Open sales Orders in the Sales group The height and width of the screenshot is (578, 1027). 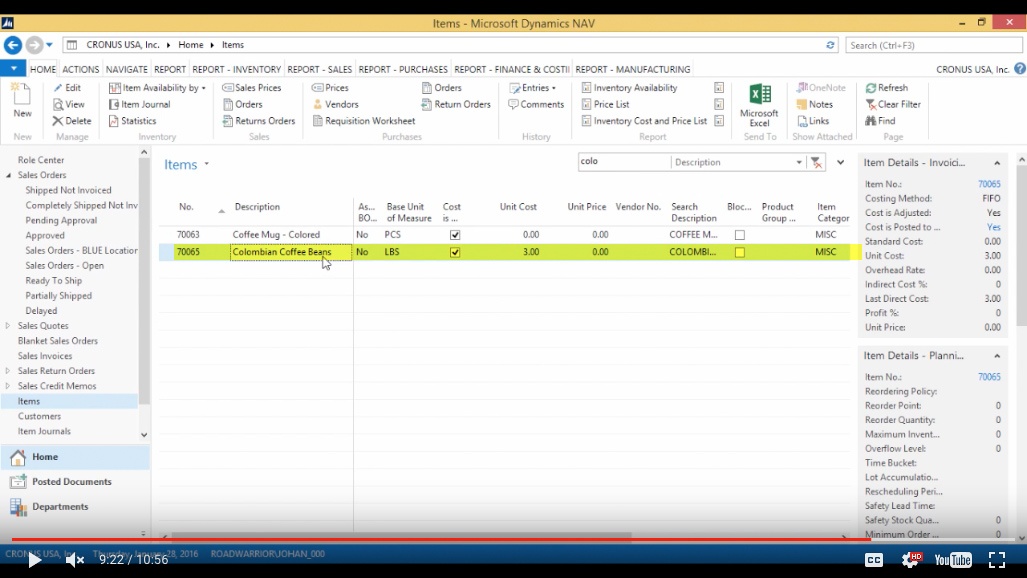click(x=242, y=104)
